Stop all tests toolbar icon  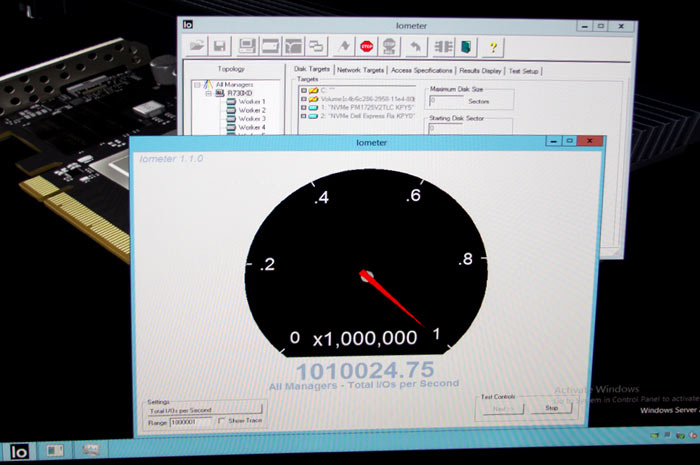(389, 46)
